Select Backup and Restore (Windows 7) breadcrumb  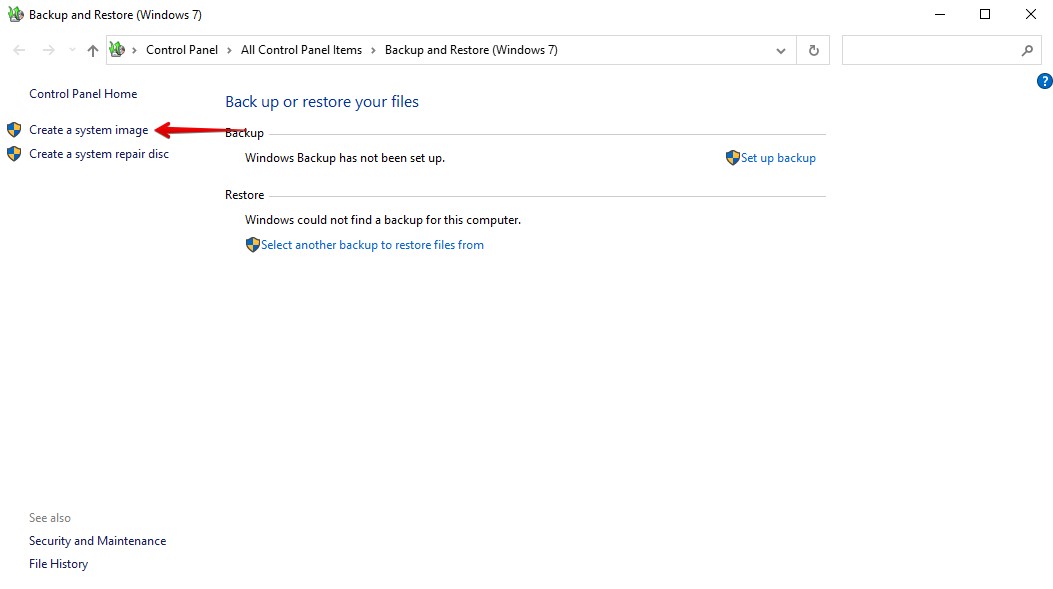click(x=471, y=50)
